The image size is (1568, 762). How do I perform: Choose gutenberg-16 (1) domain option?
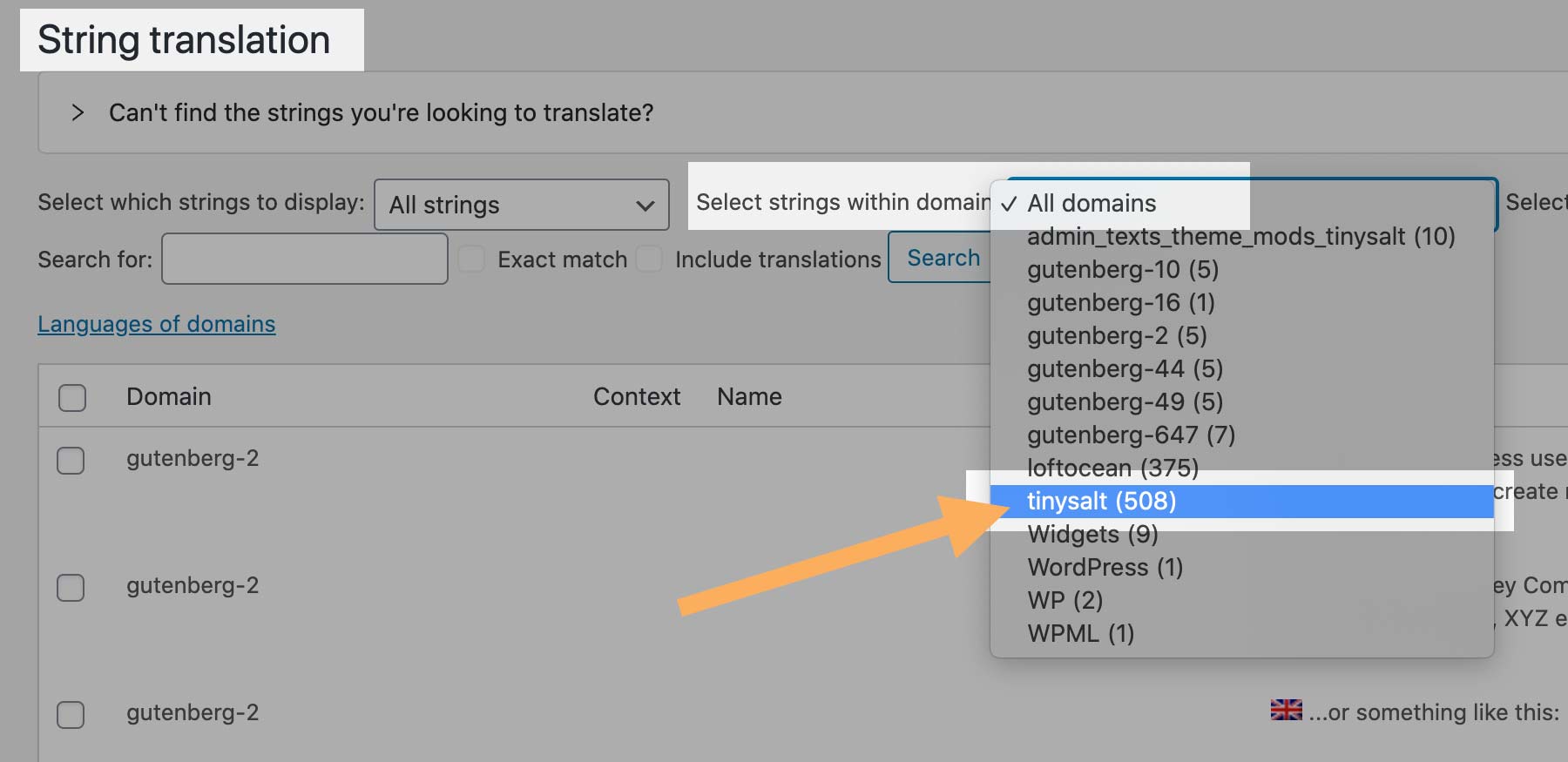[1242, 302]
